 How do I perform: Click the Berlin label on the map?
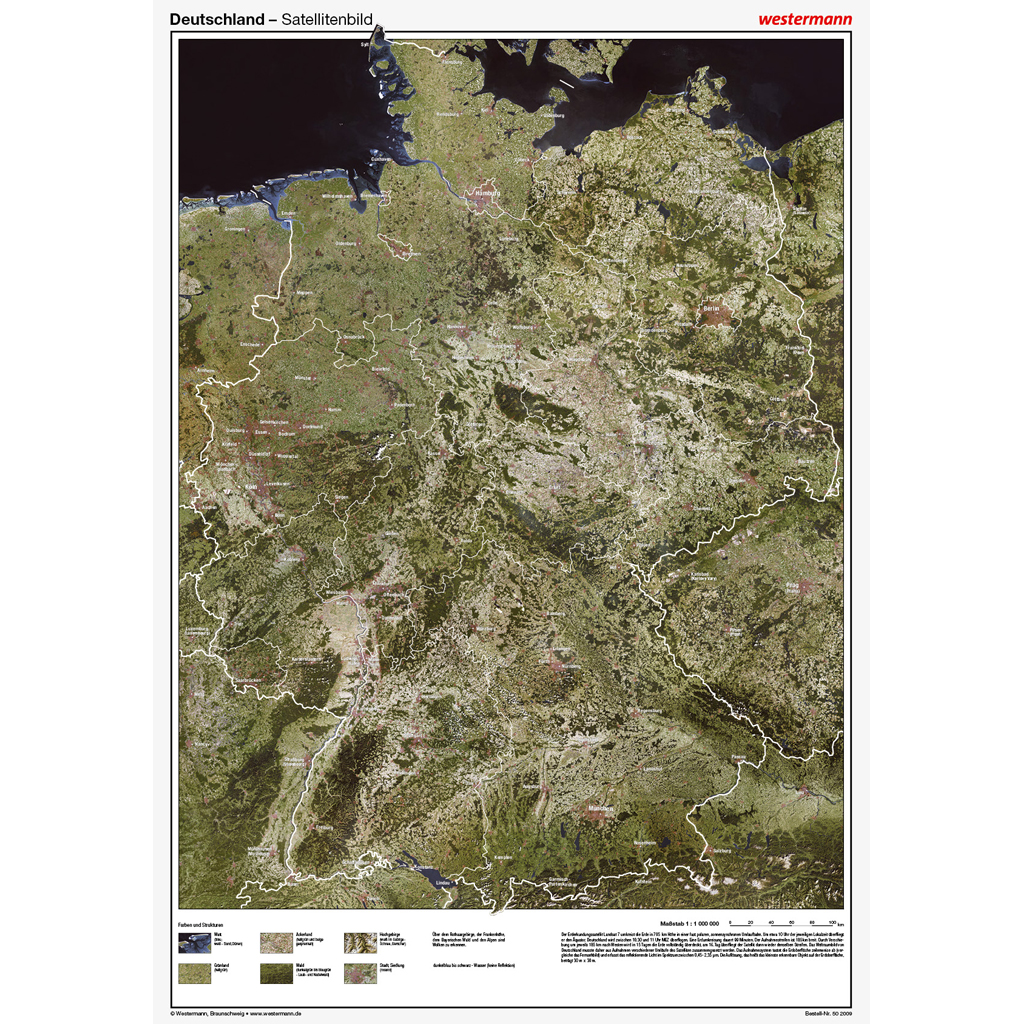pyautogui.click(x=711, y=310)
